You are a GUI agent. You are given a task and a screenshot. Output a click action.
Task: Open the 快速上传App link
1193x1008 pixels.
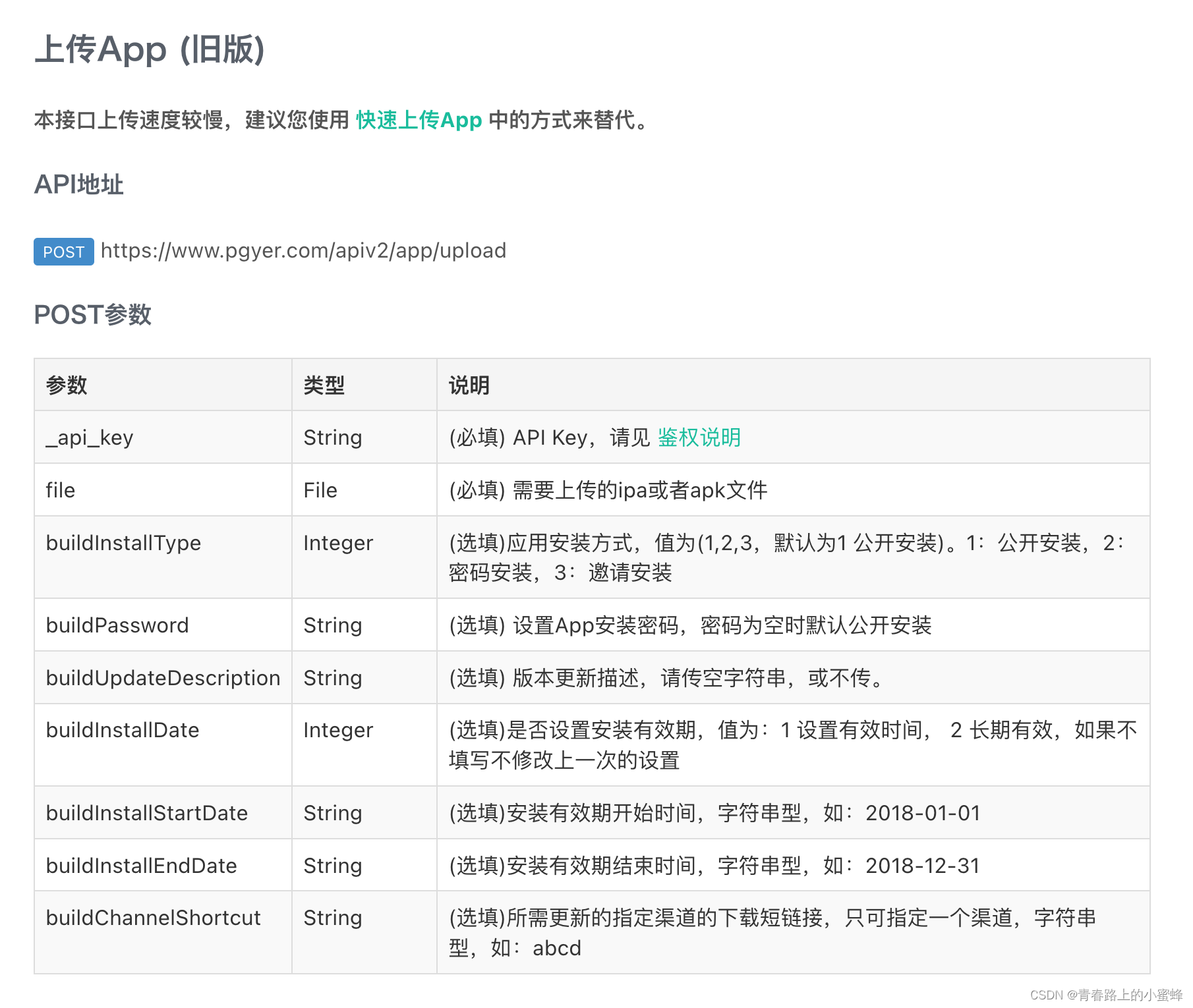pos(419,120)
